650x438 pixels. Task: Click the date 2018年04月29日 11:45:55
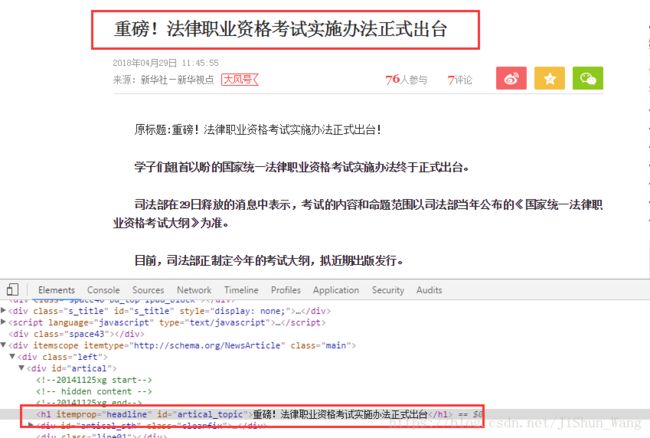tap(165, 63)
